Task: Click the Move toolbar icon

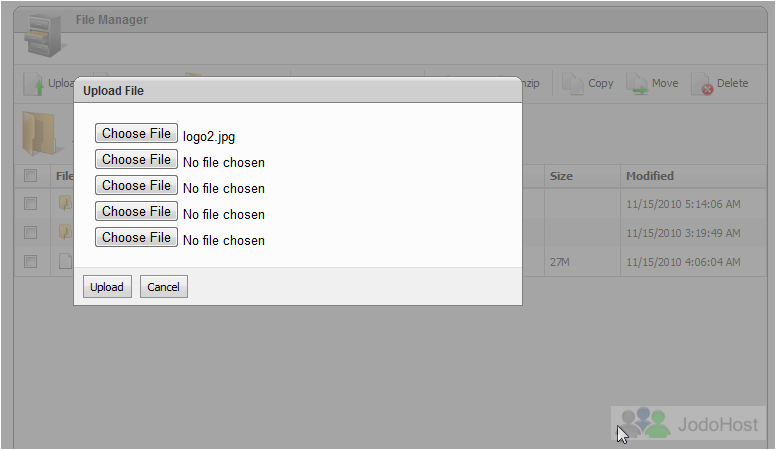Action: coord(637,84)
